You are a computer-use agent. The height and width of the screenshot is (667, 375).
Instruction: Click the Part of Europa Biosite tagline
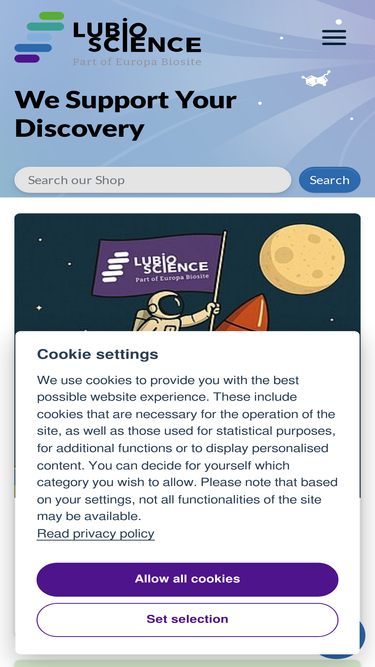(137, 62)
